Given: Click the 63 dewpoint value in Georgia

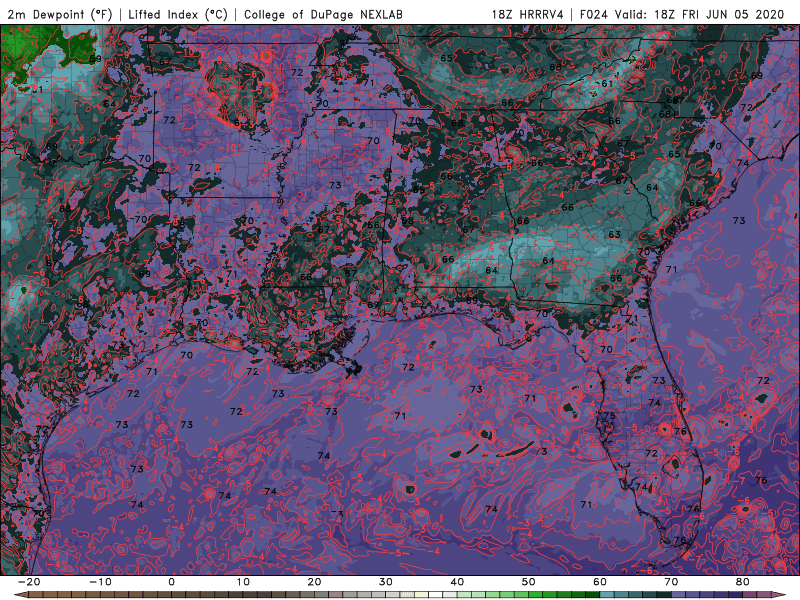Looking at the screenshot, I should point(614,234).
